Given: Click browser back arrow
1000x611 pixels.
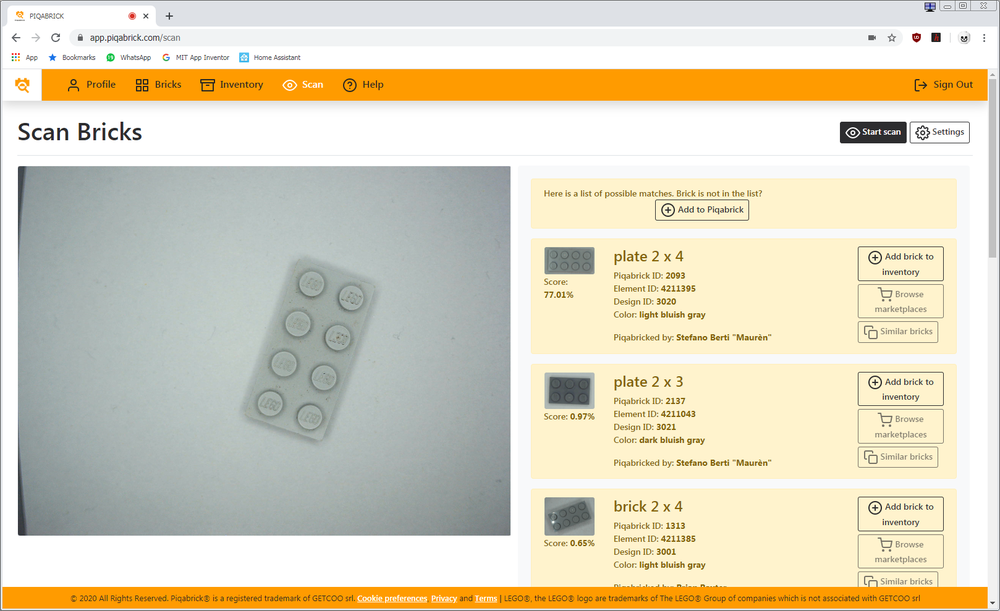Looking at the screenshot, I should click(x=16, y=38).
